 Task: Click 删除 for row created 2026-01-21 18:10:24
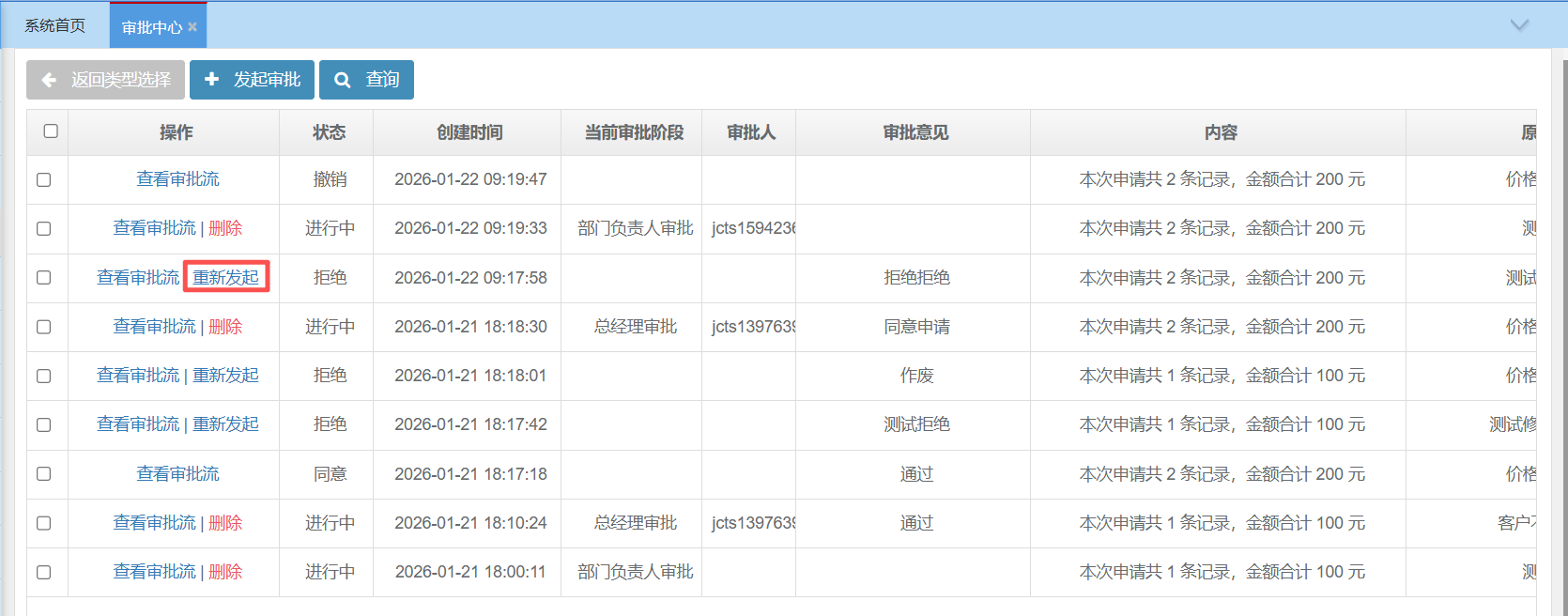(x=225, y=523)
